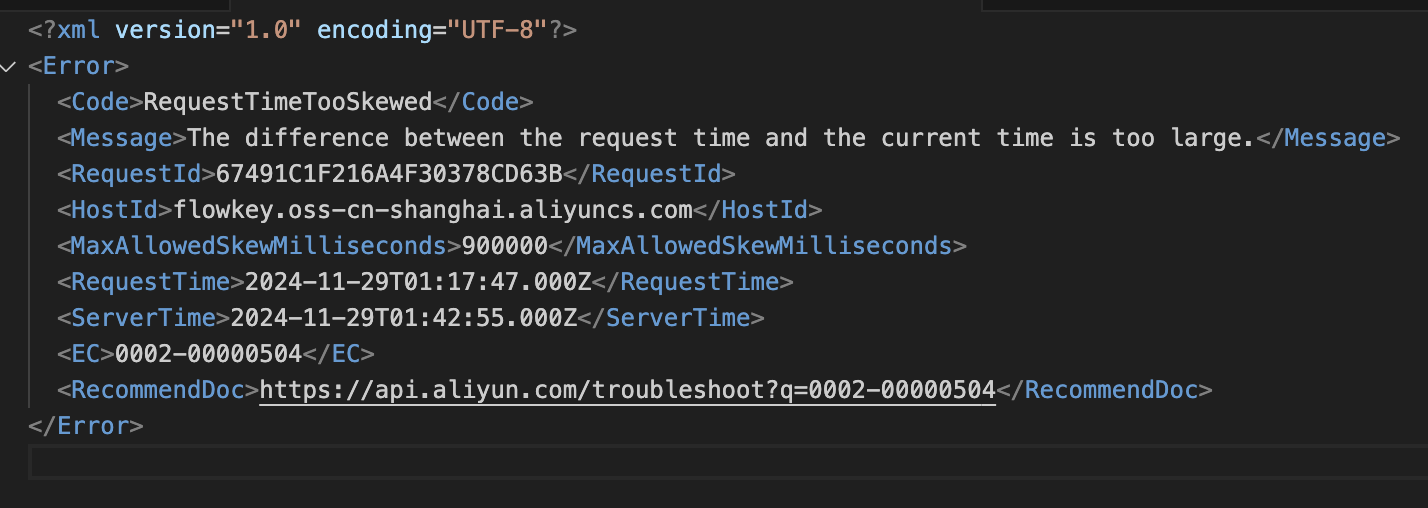
Task: Click the RequestId value 67491C1F216A4F30378CD63B
Action: pos(382,174)
